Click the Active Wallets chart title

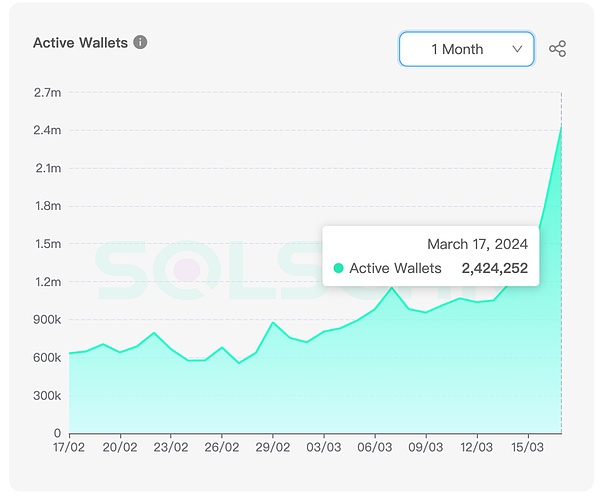coord(80,43)
